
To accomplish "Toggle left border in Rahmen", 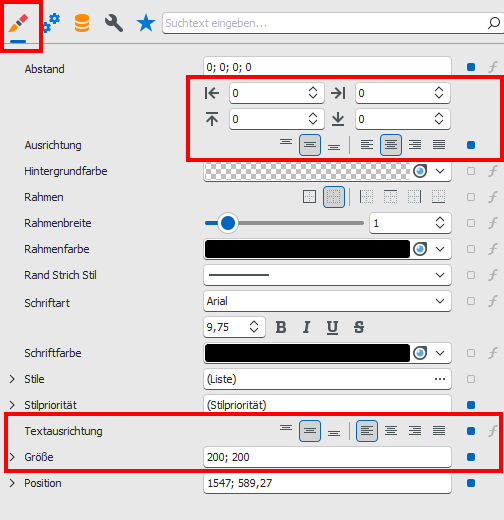I will 367,197.
